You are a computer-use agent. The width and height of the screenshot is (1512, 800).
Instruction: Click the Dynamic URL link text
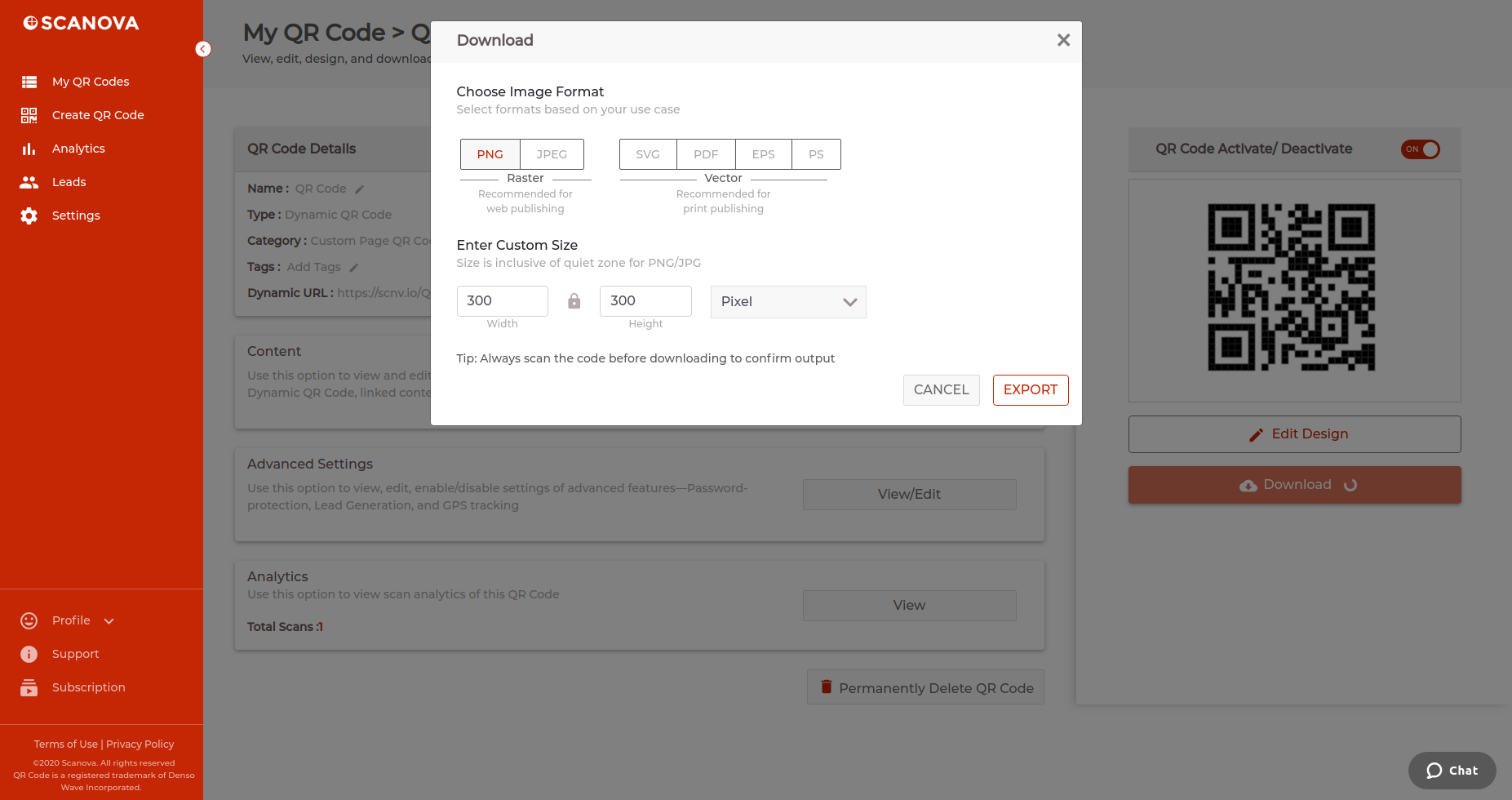coord(384,293)
